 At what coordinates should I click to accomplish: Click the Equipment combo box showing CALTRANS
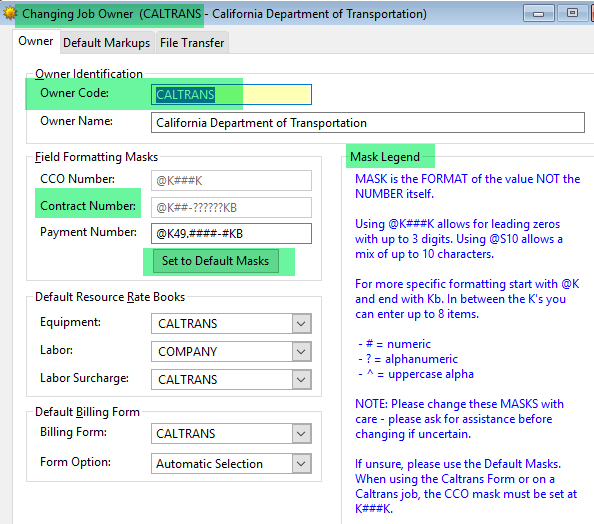coord(231,324)
